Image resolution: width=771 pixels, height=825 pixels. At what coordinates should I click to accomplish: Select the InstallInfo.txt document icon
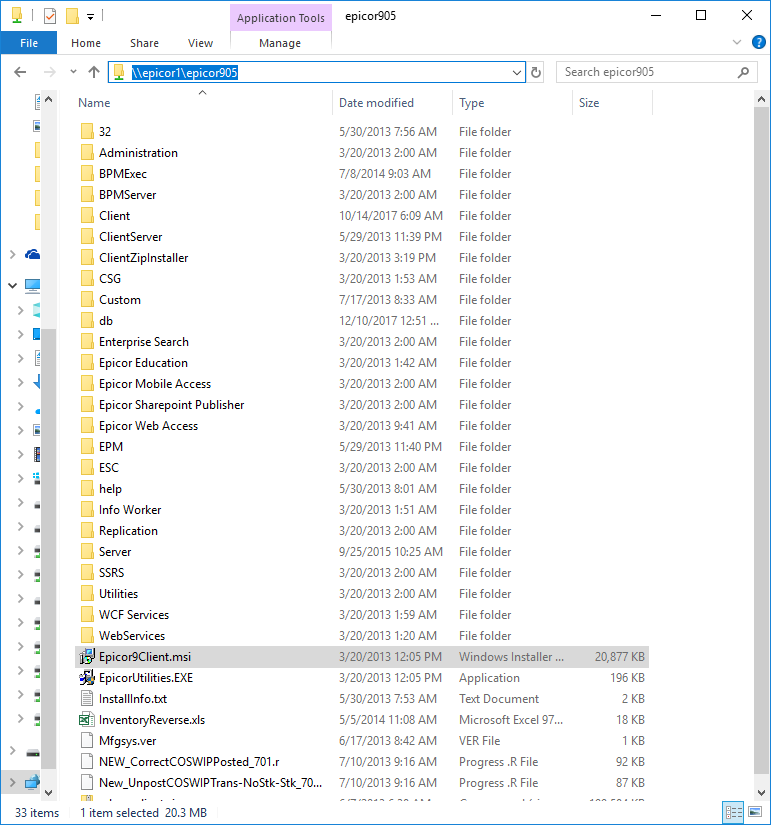[87, 699]
